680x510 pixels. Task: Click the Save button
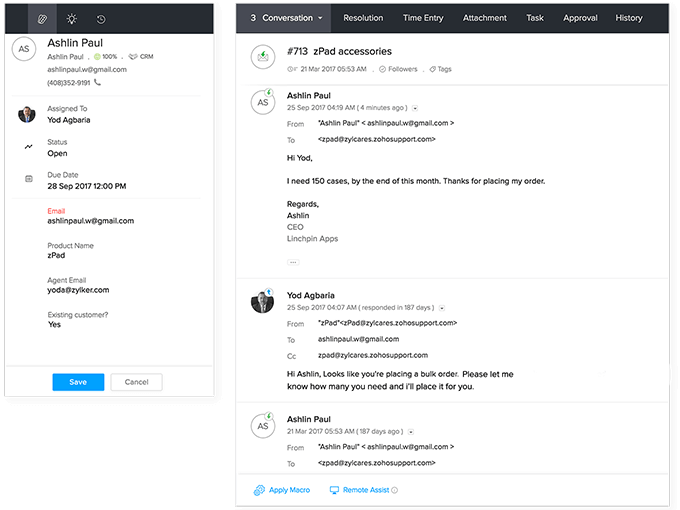click(x=77, y=382)
